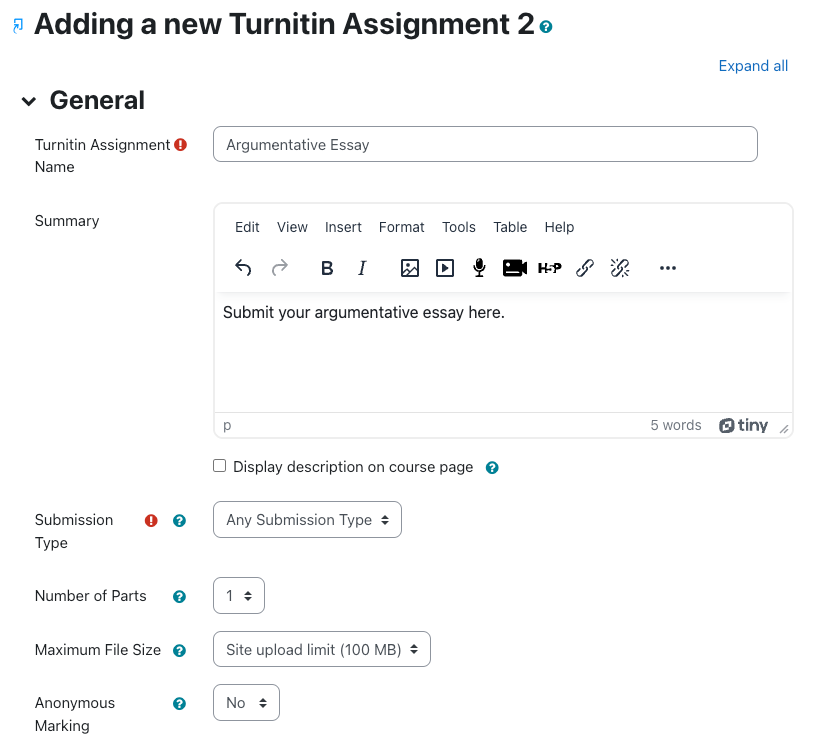Screen dimensions: 824x747
Task: Reveal more toolbar buttons with ellipsis icon
Action: click(x=668, y=268)
